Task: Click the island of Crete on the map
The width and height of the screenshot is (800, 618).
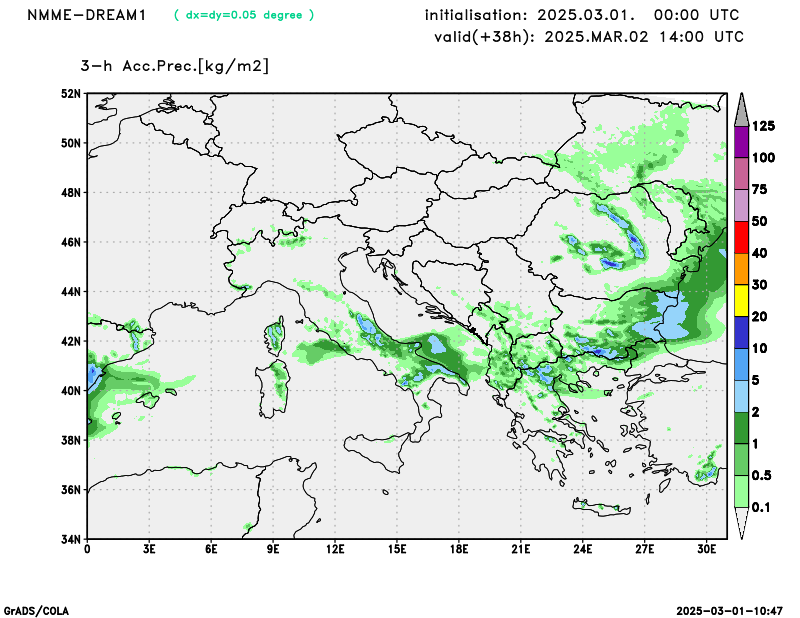Action: [601, 507]
